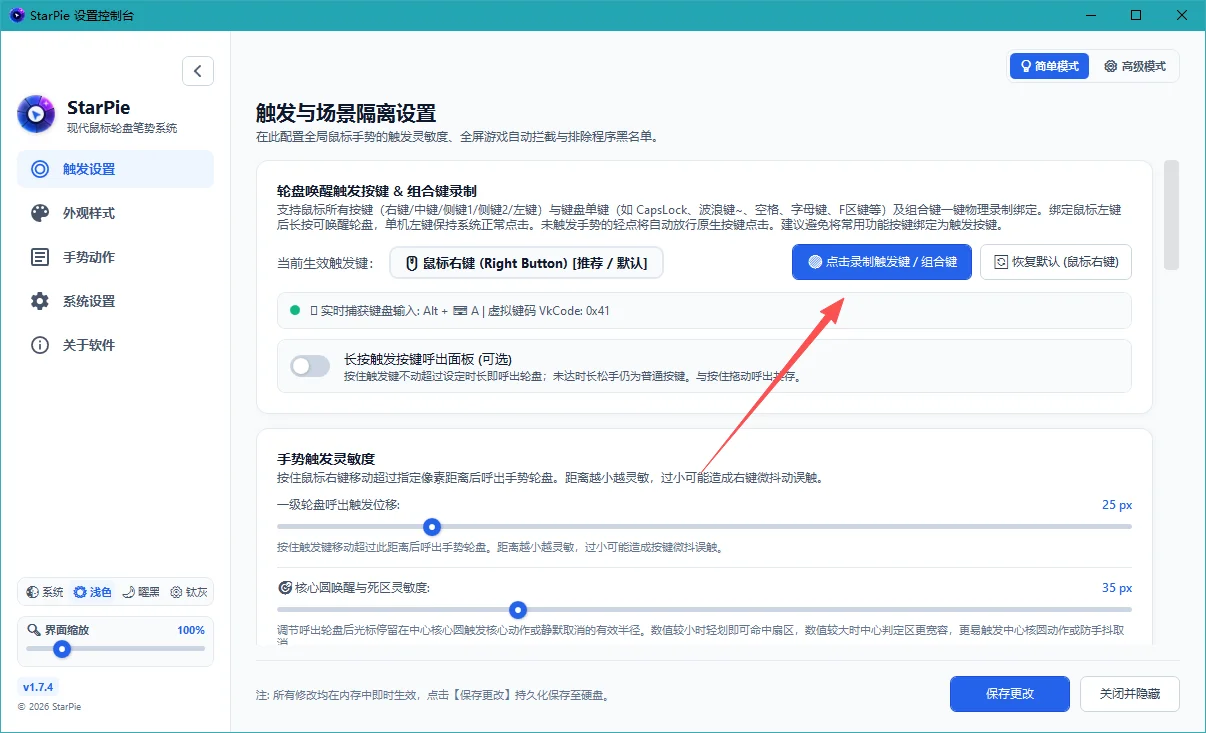
Task: Open the 系统设置 sidebar section
Action: tap(115, 301)
